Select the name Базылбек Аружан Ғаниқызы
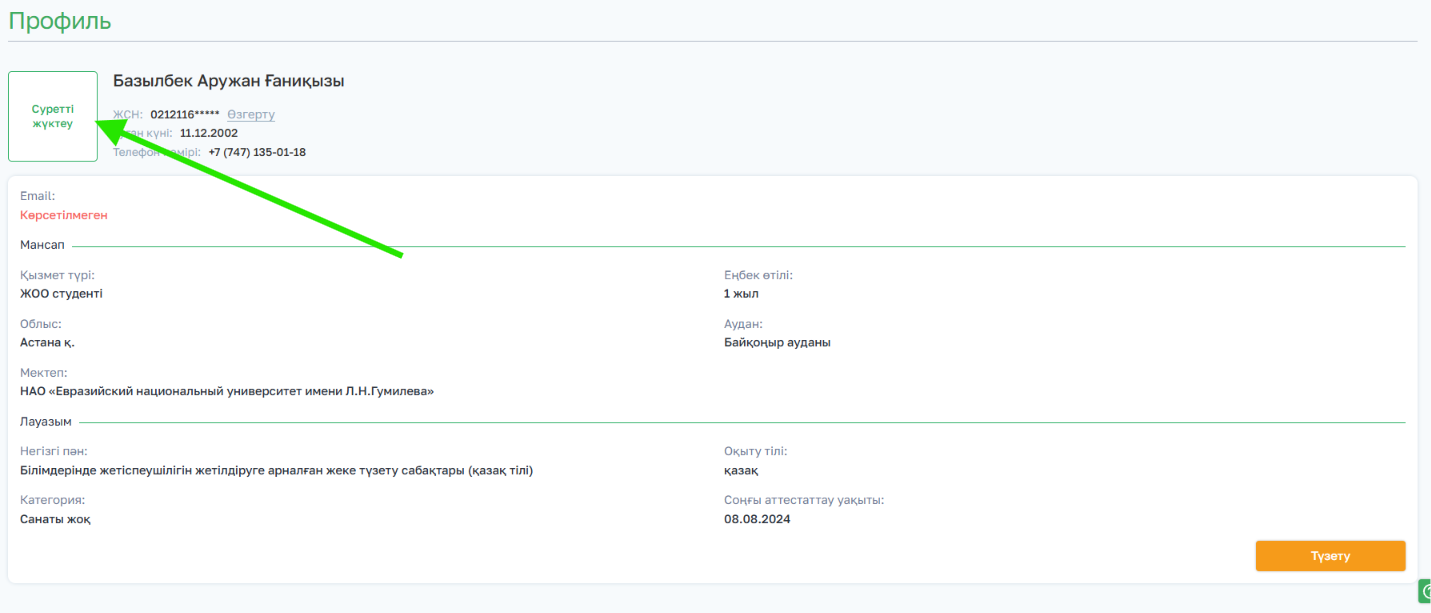The height and width of the screenshot is (613, 1431). point(229,81)
